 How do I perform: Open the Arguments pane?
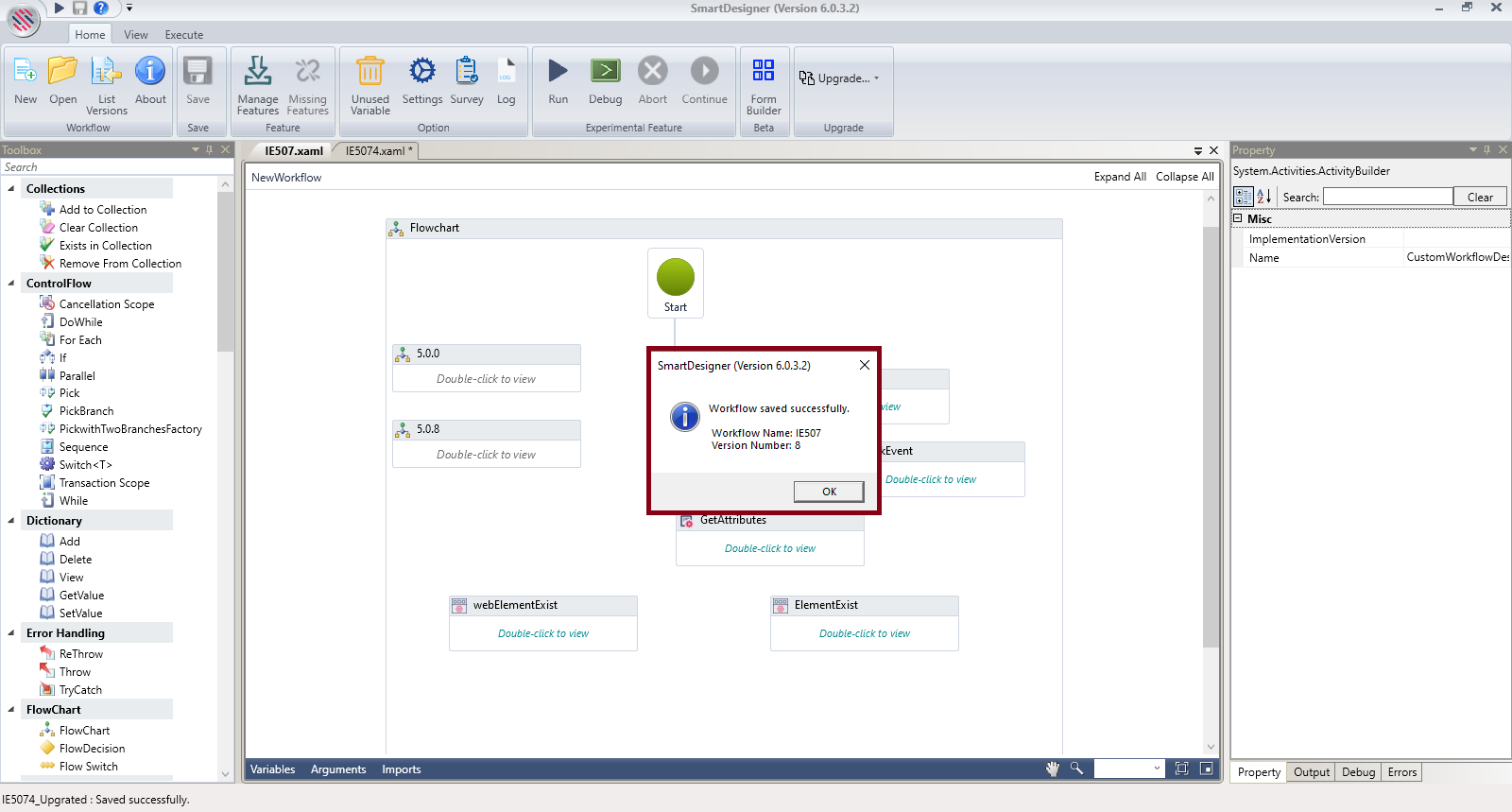(338, 769)
